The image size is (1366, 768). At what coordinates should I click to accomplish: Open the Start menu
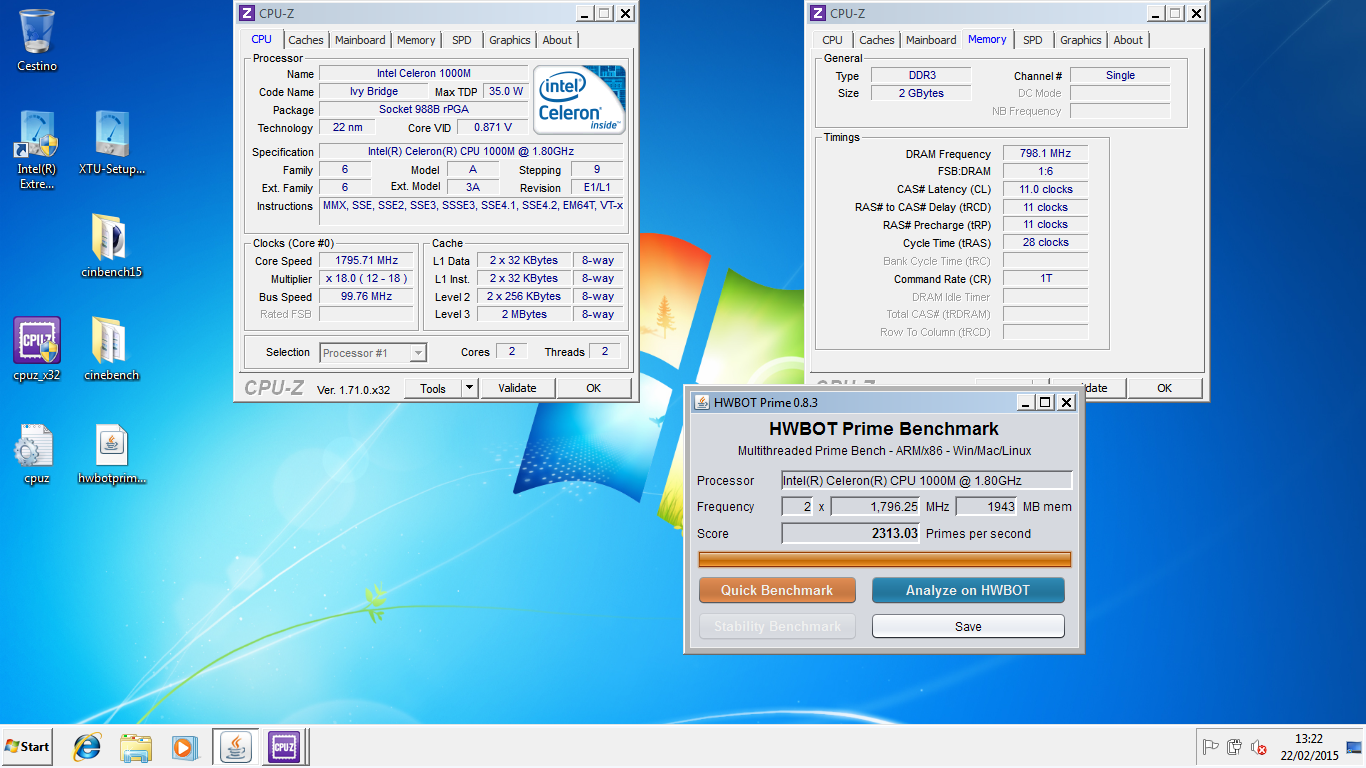[28, 746]
